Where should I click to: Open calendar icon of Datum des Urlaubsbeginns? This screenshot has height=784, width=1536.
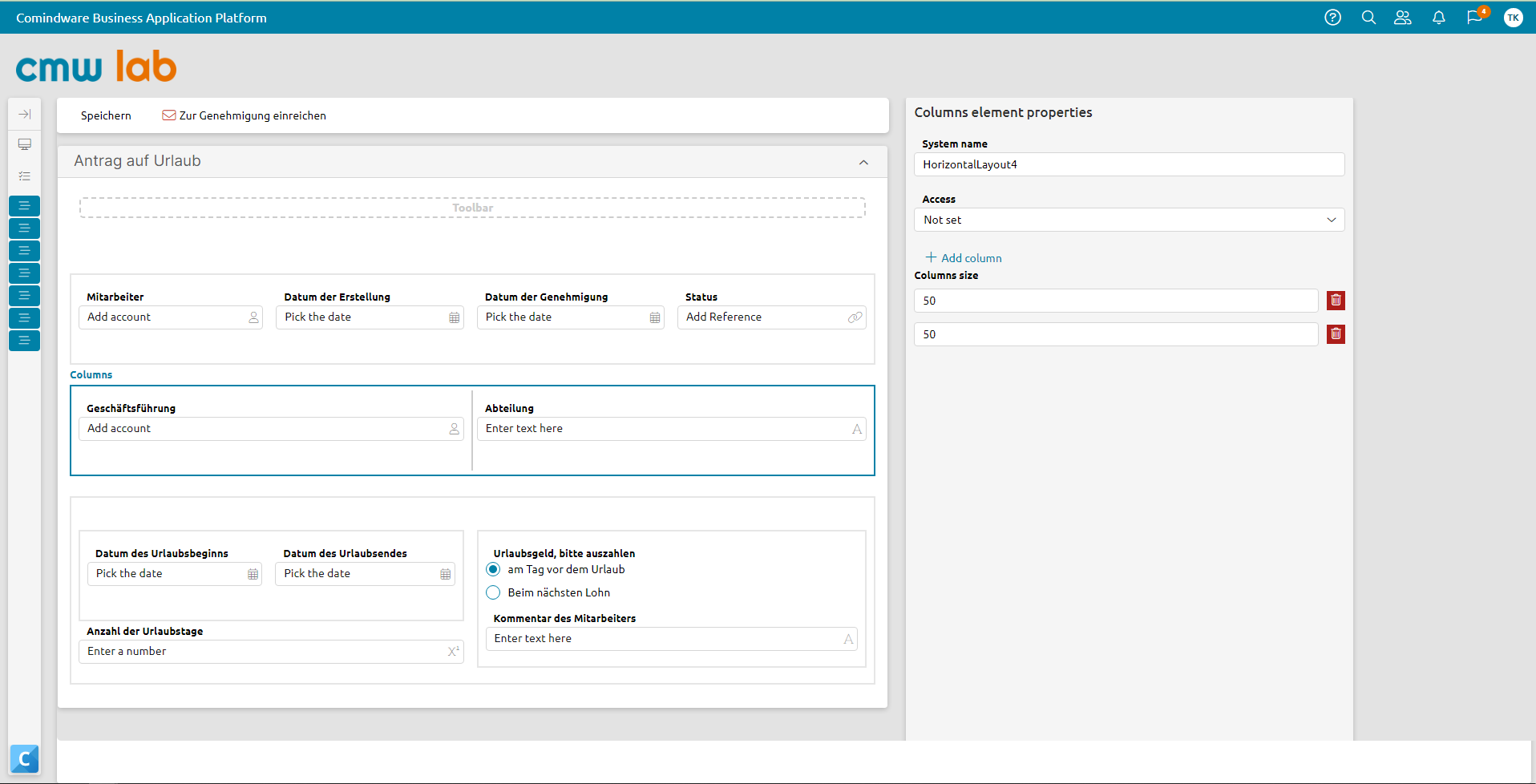(x=253, y=574)
